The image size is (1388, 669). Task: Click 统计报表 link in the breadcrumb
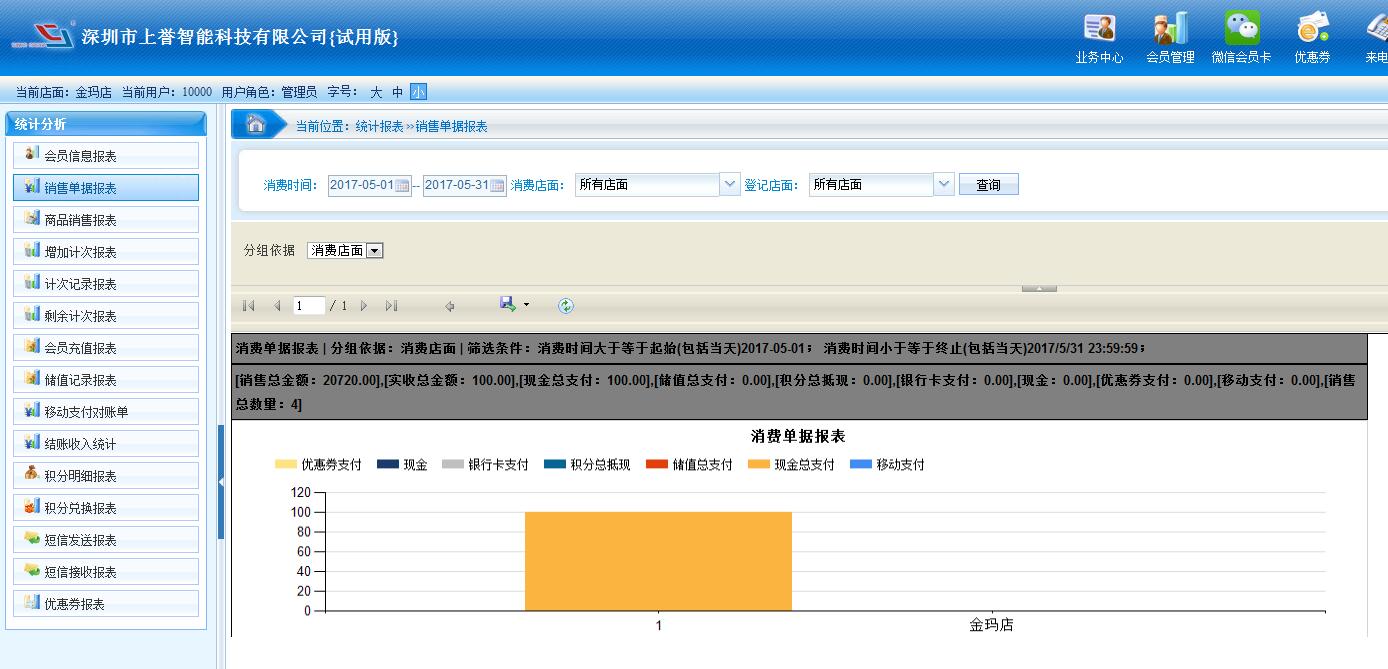pos(379,126)
